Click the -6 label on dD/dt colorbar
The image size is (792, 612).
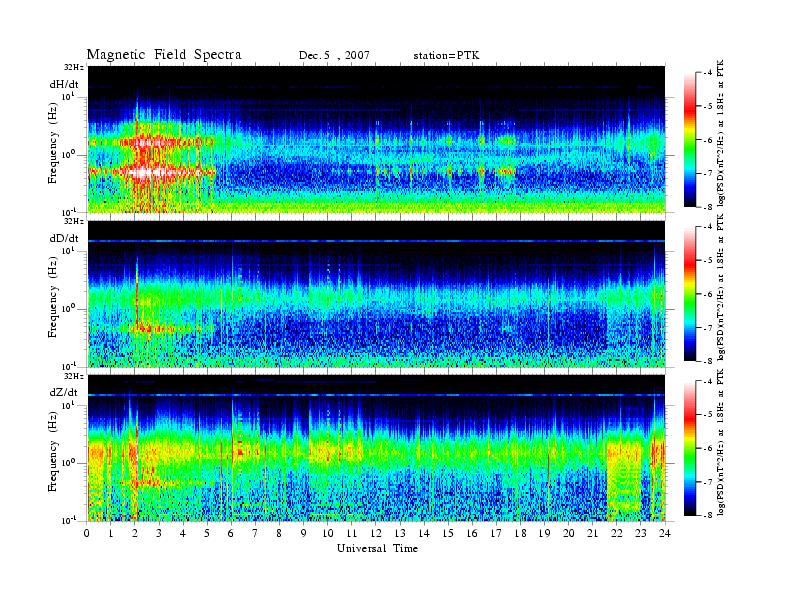click(x=708, y=294)
